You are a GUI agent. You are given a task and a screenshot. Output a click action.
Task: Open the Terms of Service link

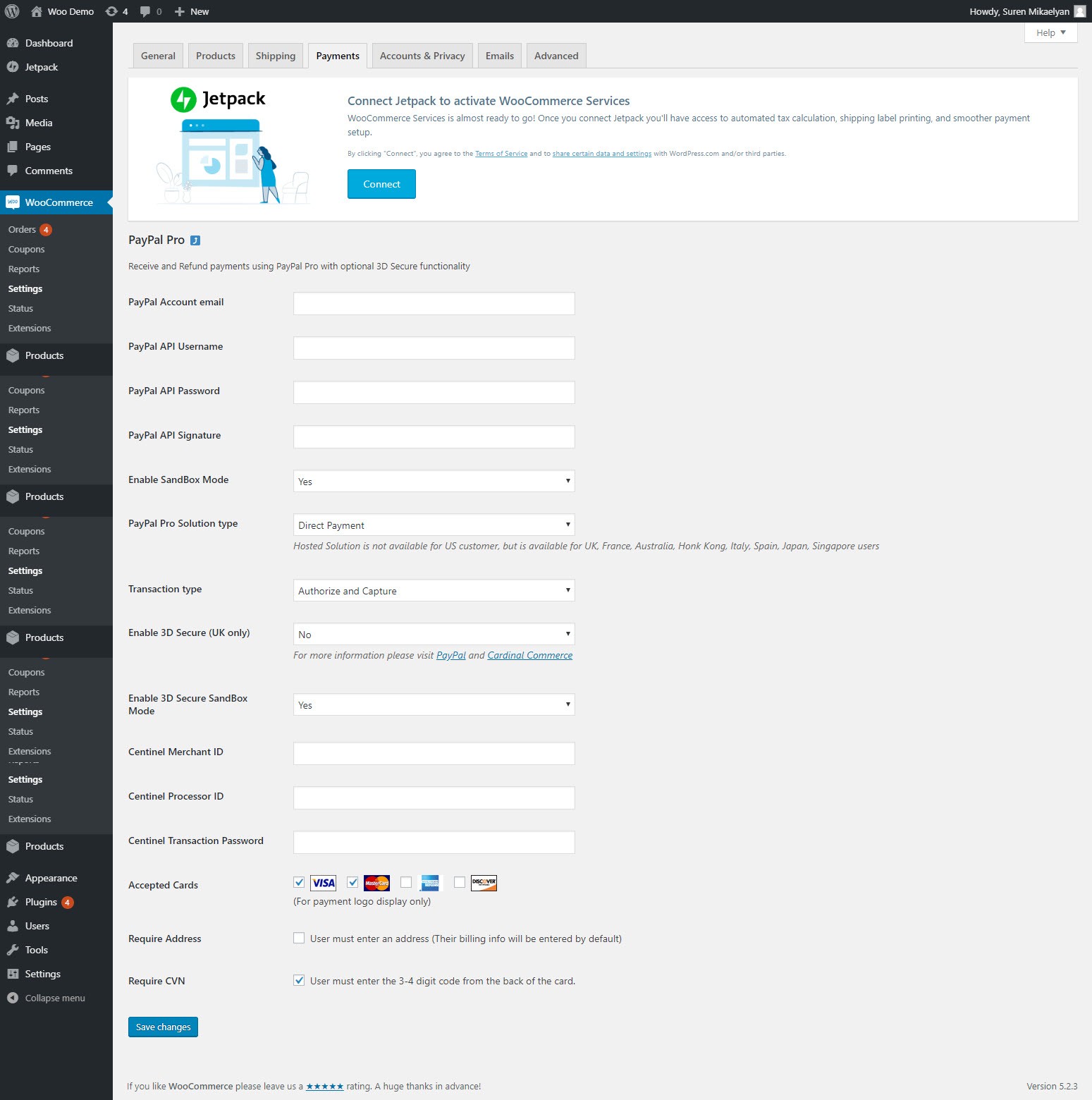pyautogui.click(x=501, y=154)
